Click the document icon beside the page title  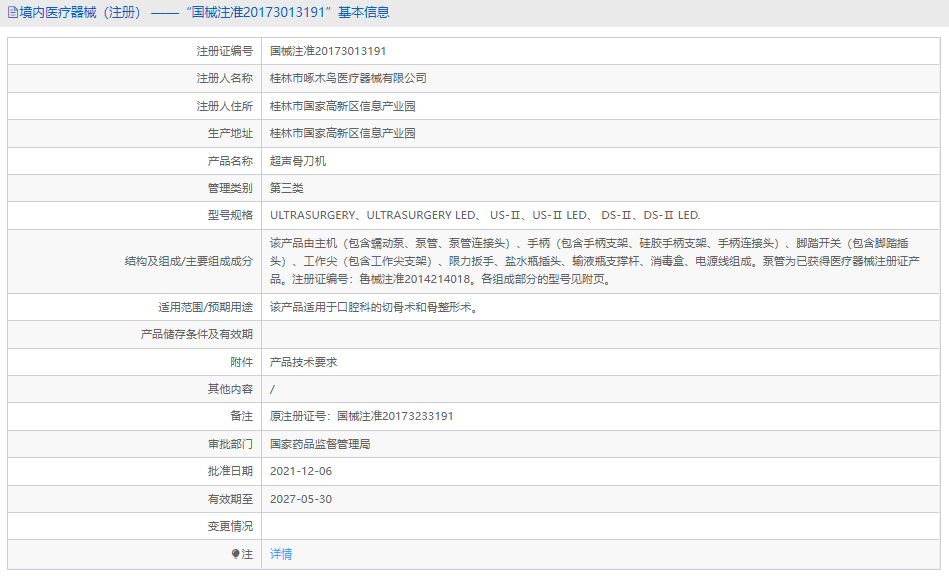tap(12, 12)
